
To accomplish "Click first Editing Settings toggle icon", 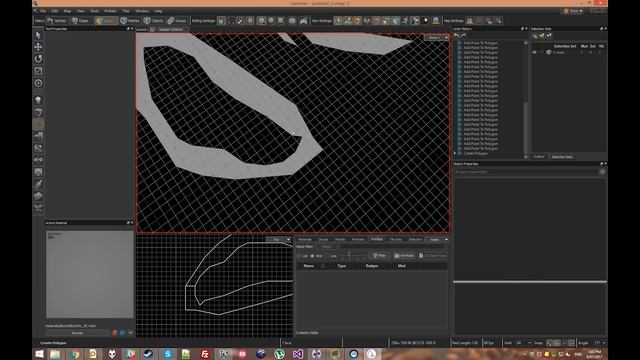I will coord(221,20).
